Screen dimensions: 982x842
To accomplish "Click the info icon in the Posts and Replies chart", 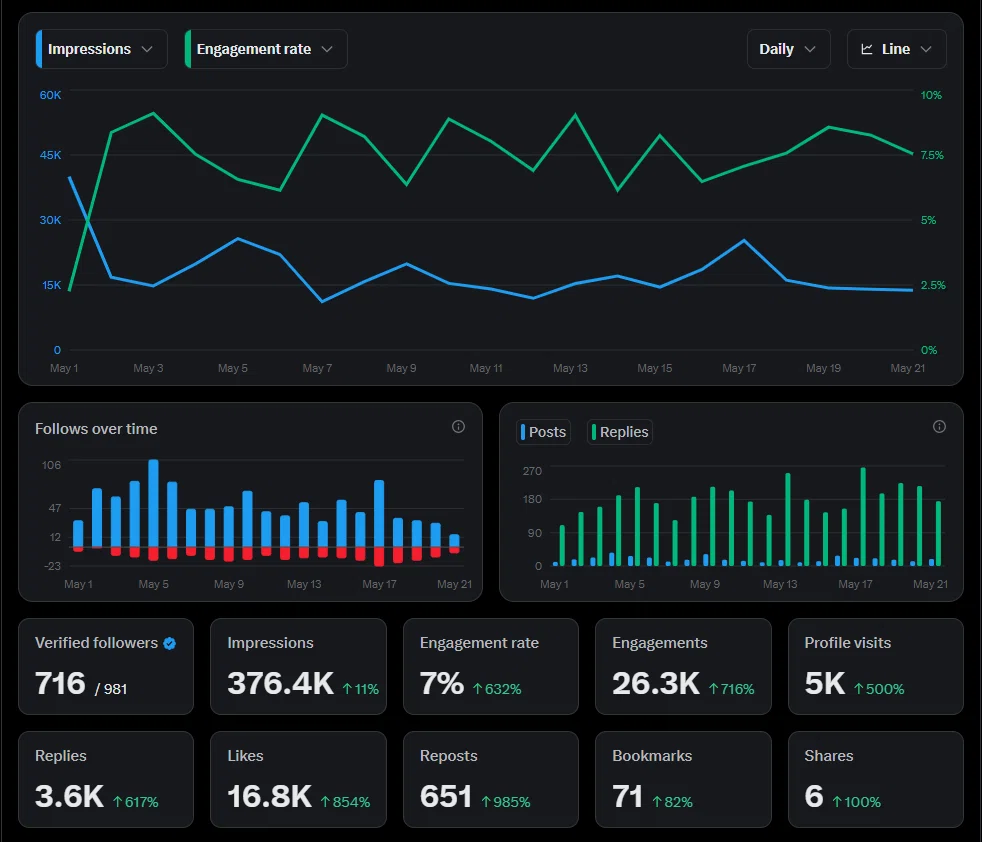I will [939, 427].
